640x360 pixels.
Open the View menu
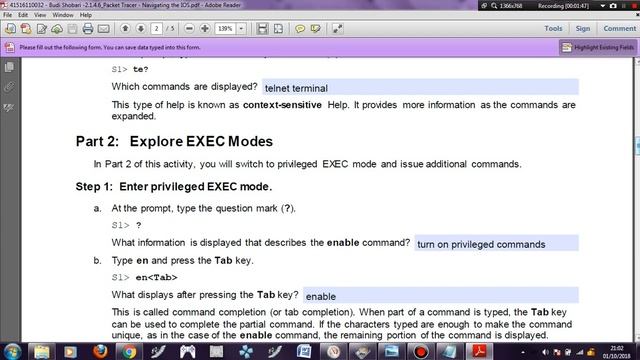tap(40, 15)
